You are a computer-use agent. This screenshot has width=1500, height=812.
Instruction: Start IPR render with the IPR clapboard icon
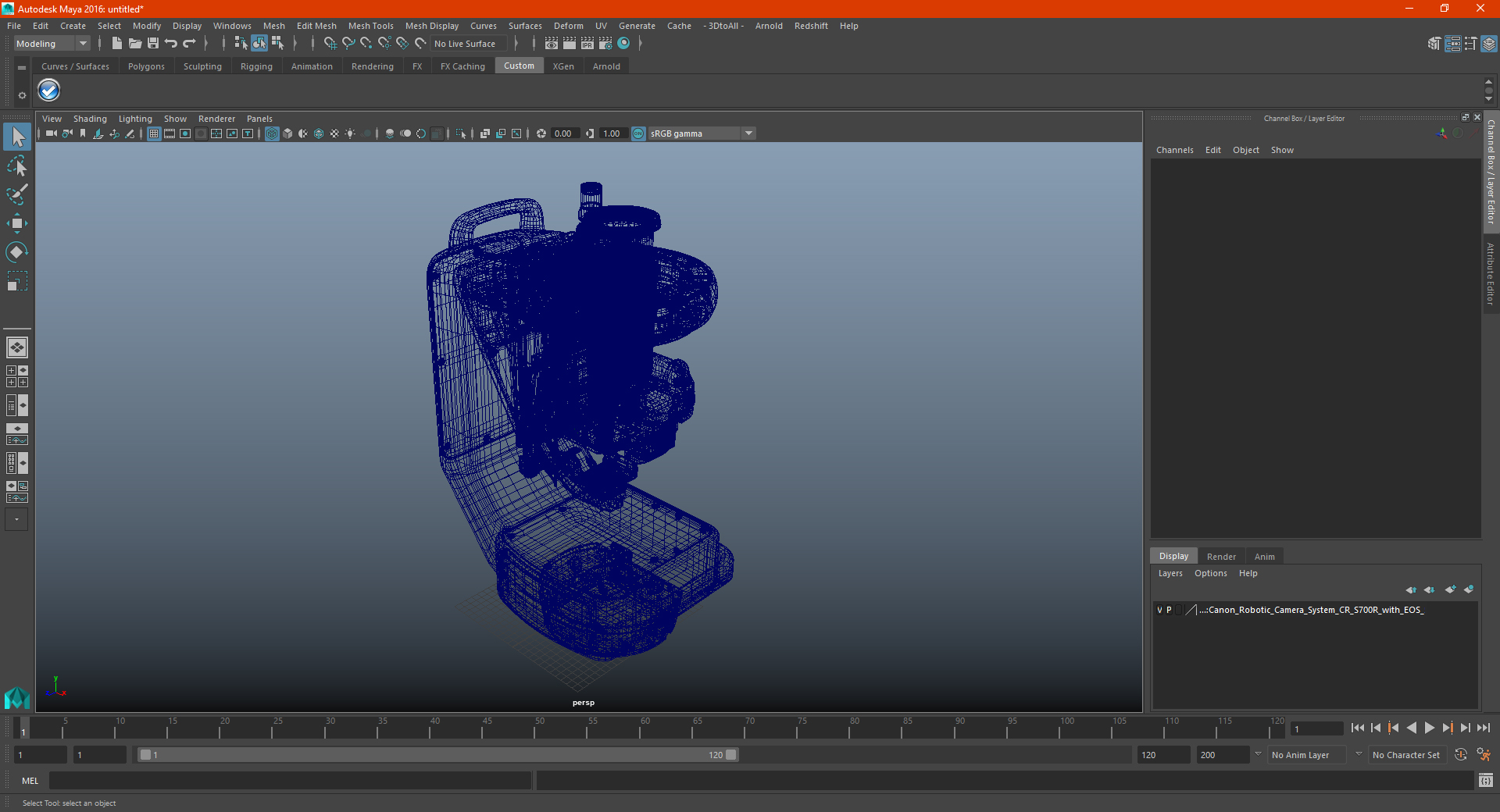coord(587,44)
